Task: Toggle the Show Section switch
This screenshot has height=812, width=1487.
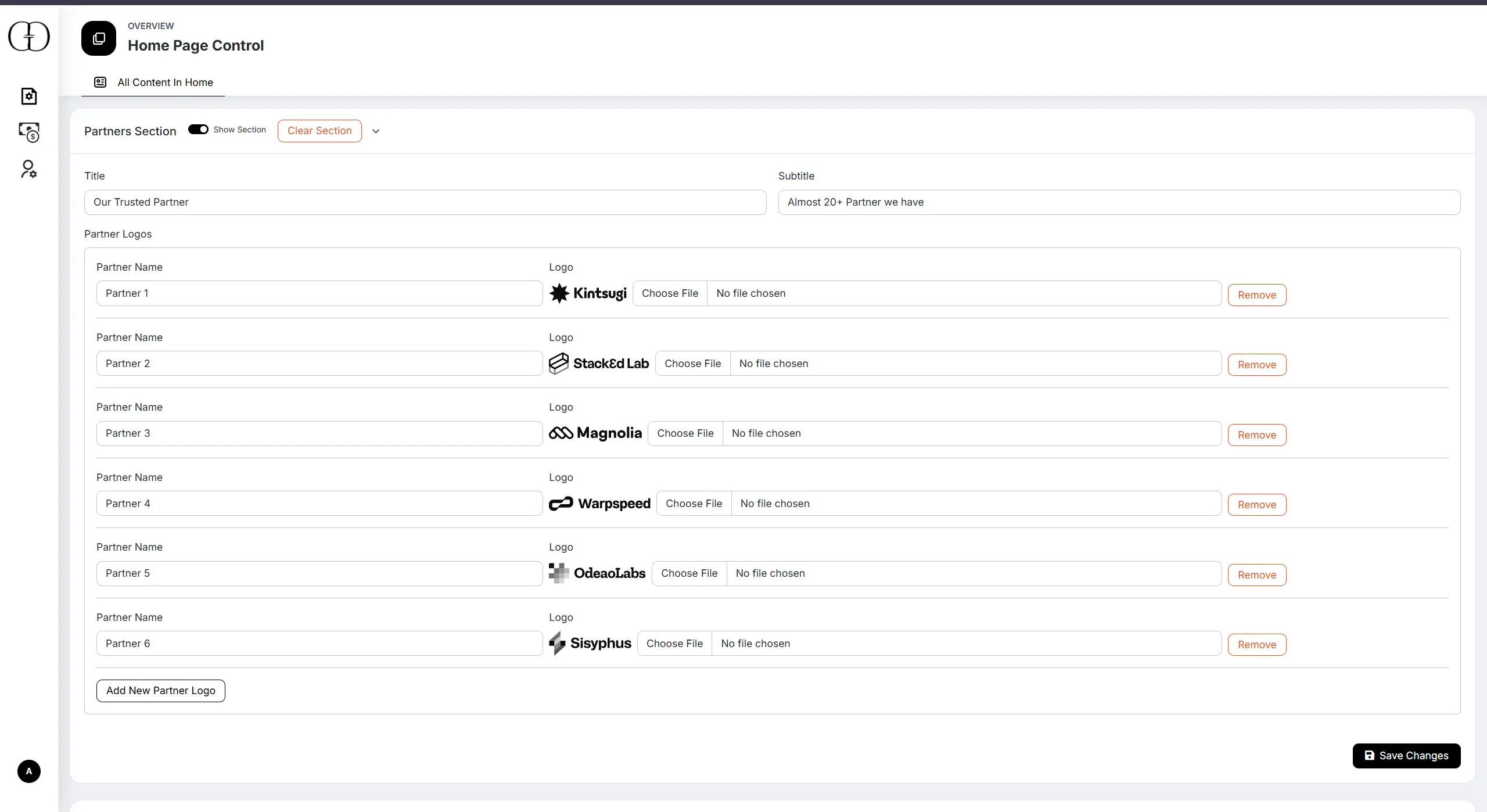Action: point(198,130)
